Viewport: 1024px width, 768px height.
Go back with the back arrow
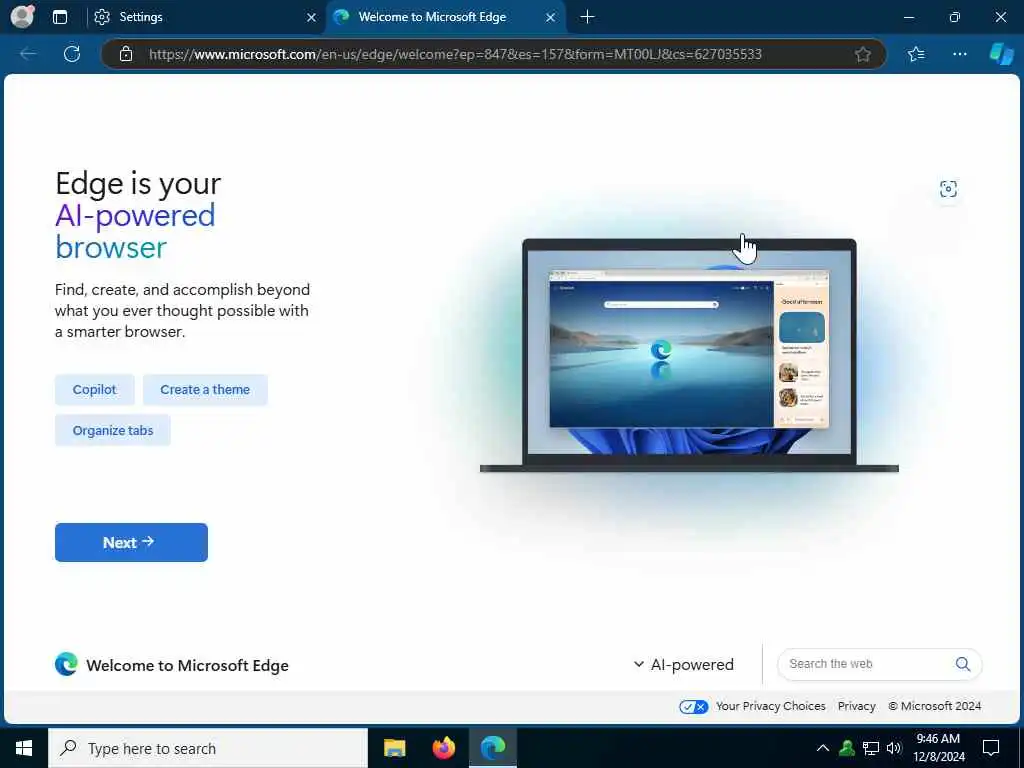pyautogui.click(x=28, y=54)
